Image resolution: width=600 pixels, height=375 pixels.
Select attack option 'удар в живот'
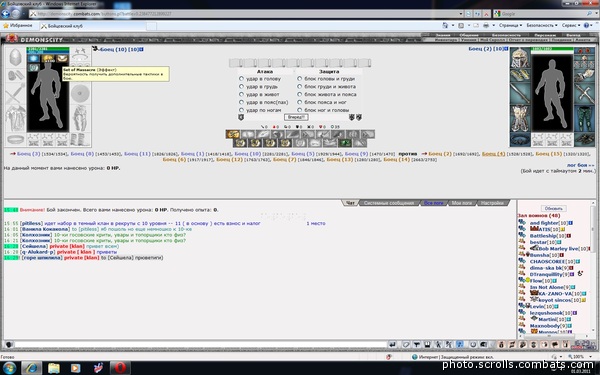[x=241, y=94]
